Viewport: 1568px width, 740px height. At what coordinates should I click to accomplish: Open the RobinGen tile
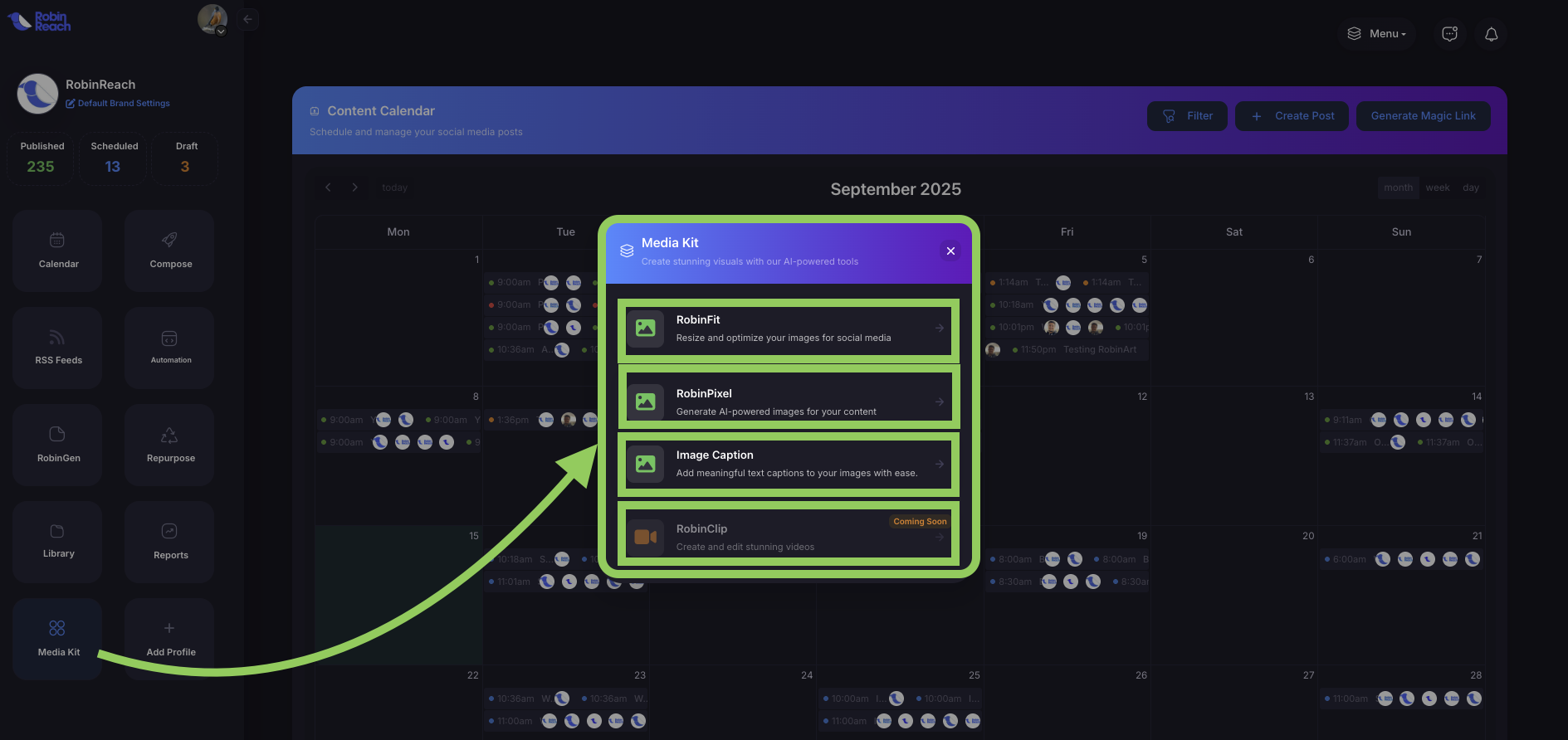[57, 445]
